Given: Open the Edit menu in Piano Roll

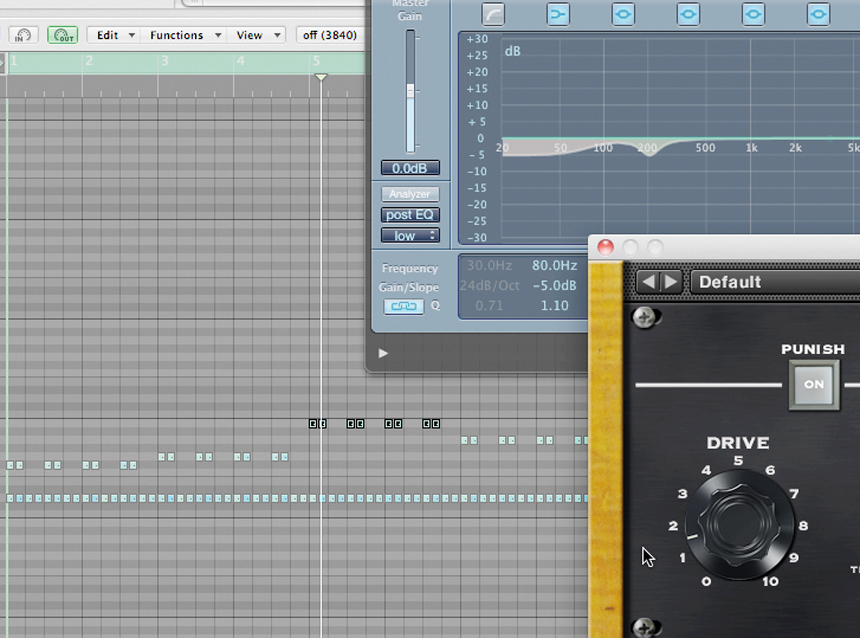Looking at the screenshot, I should (x=116, y=35).
